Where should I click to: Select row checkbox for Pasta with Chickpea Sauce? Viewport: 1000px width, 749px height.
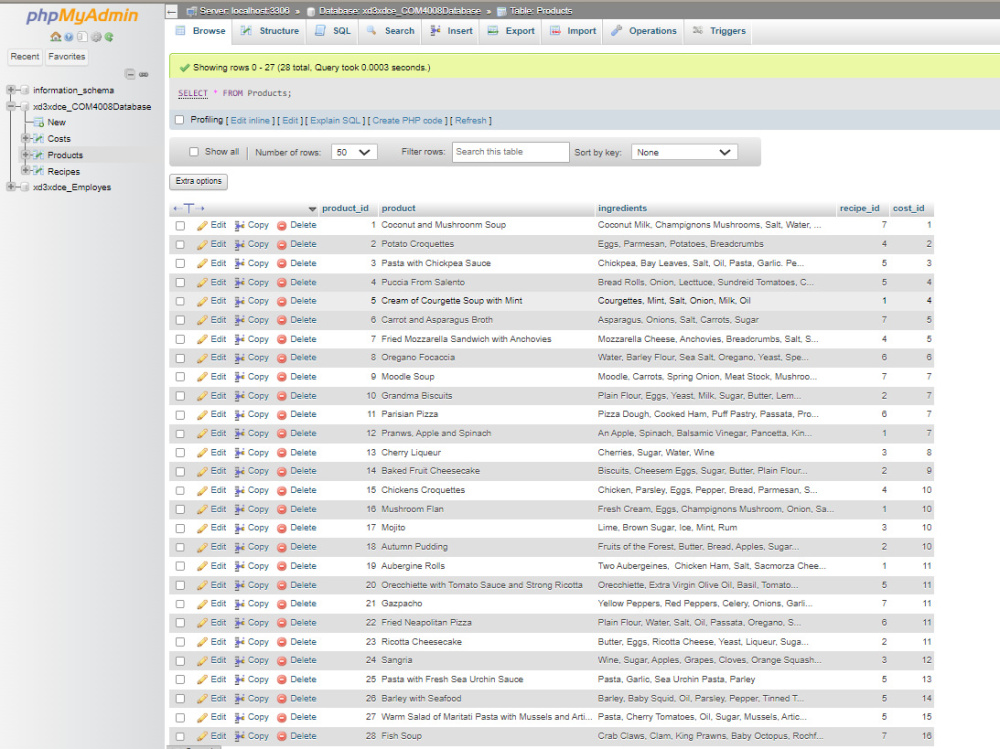[180, 263]
